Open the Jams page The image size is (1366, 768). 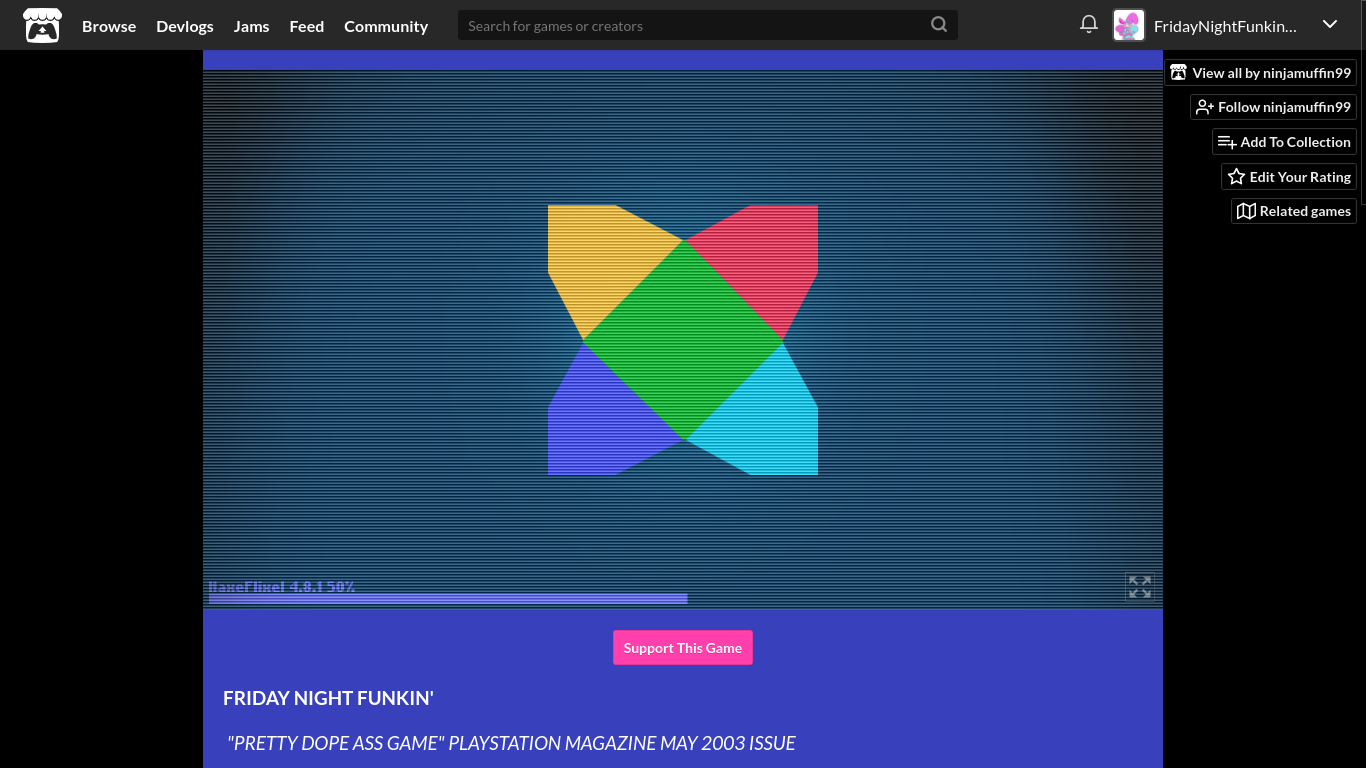[x=252, y=26]
